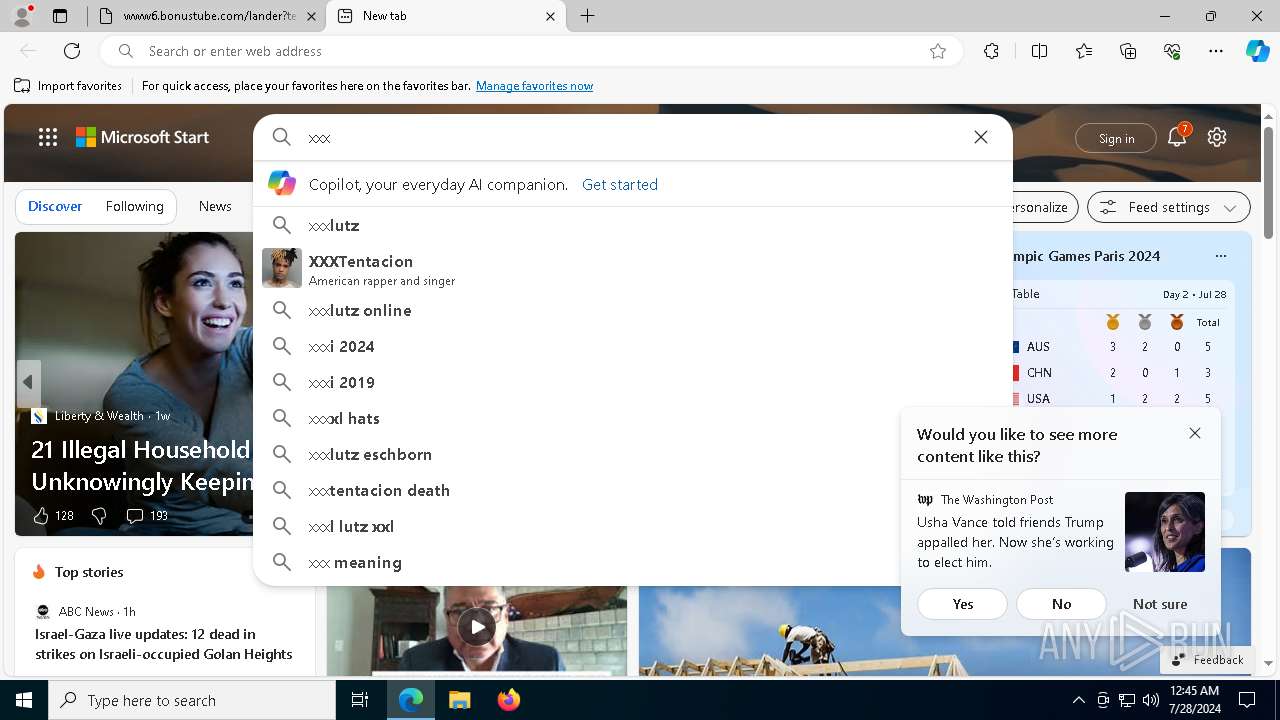1280x720 pixels.
Task: Add this page to favorites star
Action: 938,51
